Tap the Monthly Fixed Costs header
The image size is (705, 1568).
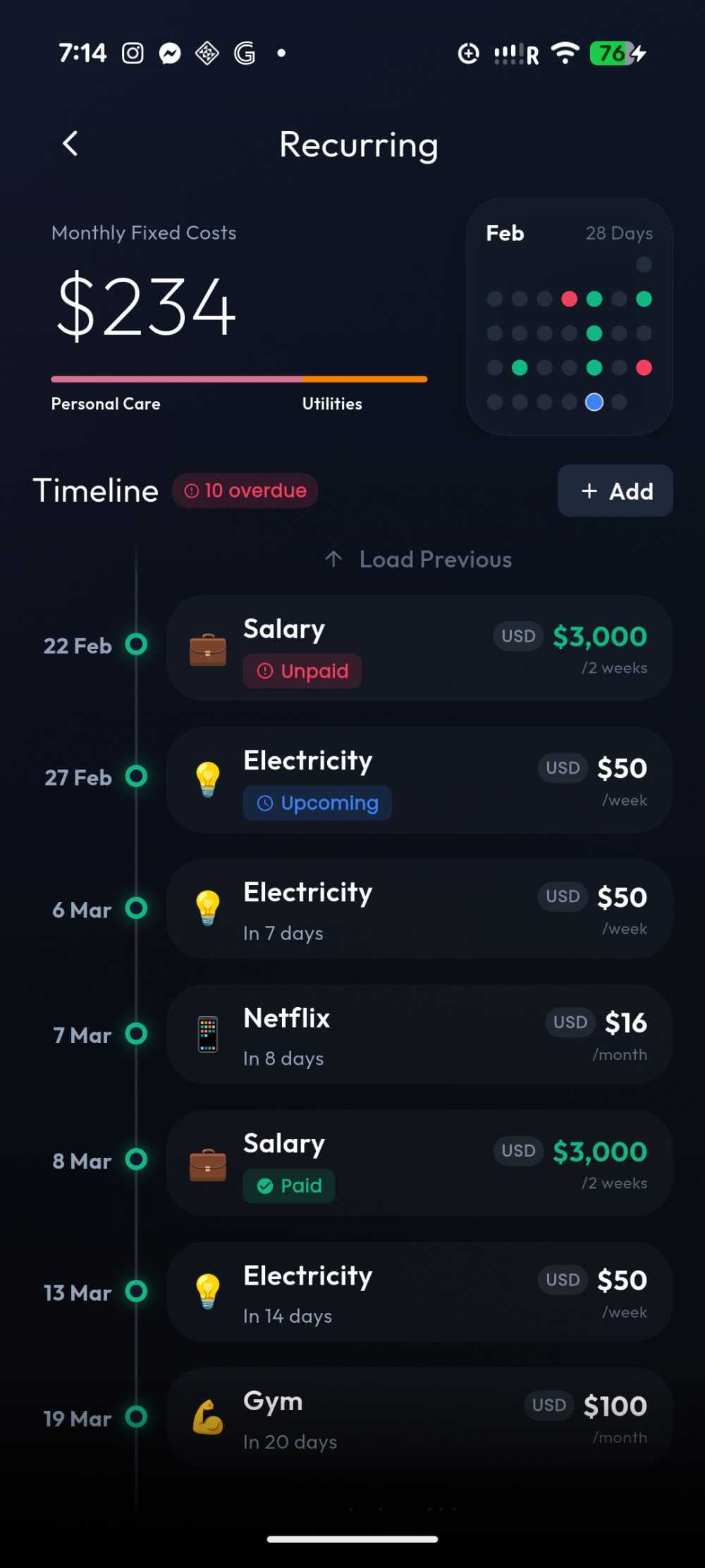[x=144, y=233]
